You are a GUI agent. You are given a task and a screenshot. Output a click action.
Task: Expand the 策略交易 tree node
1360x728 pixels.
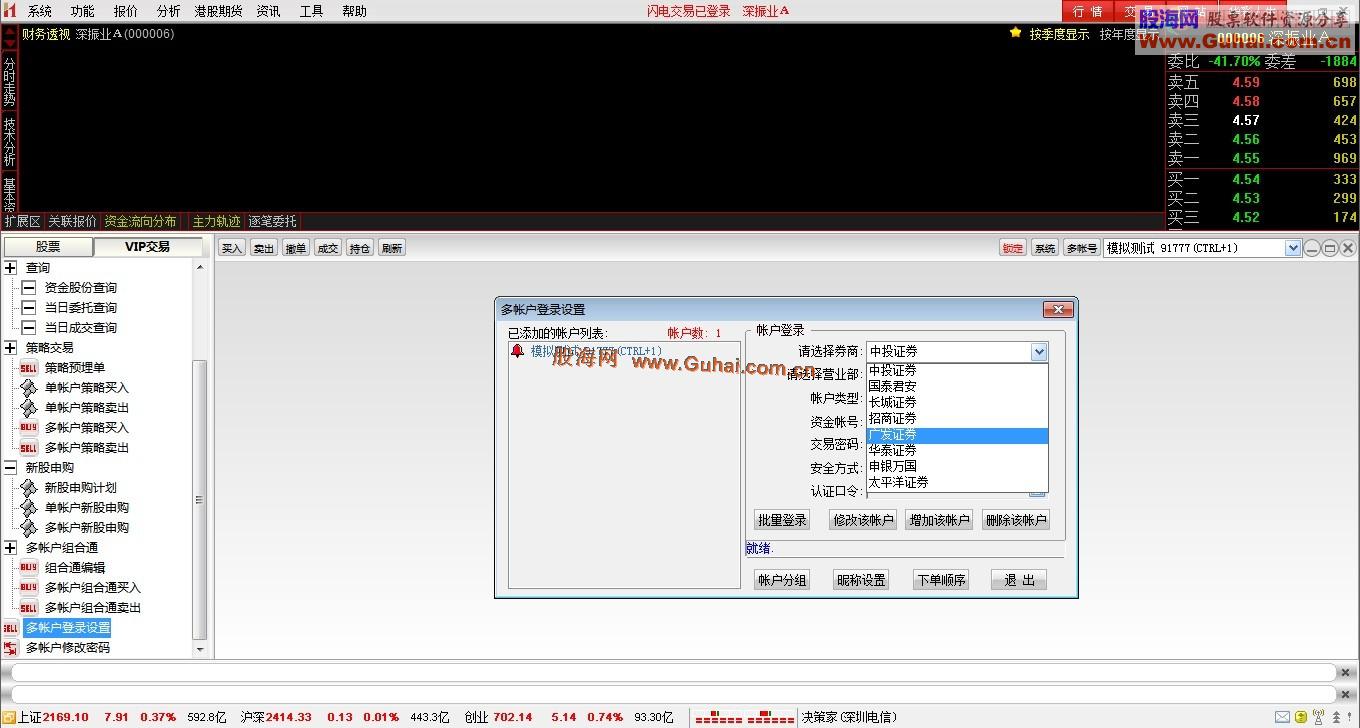click(x=10, y=348)
